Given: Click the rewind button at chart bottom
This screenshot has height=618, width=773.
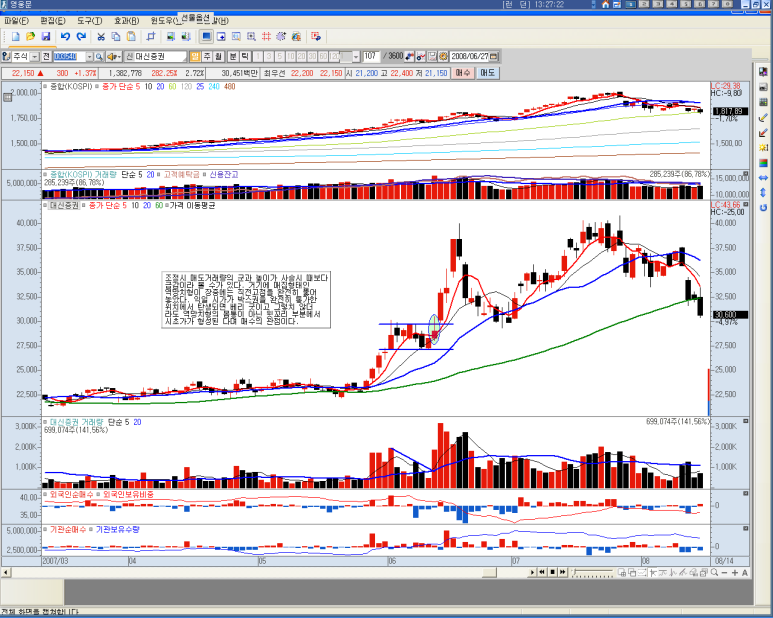Looking at the screenshot, I should [x=542, y=572].
